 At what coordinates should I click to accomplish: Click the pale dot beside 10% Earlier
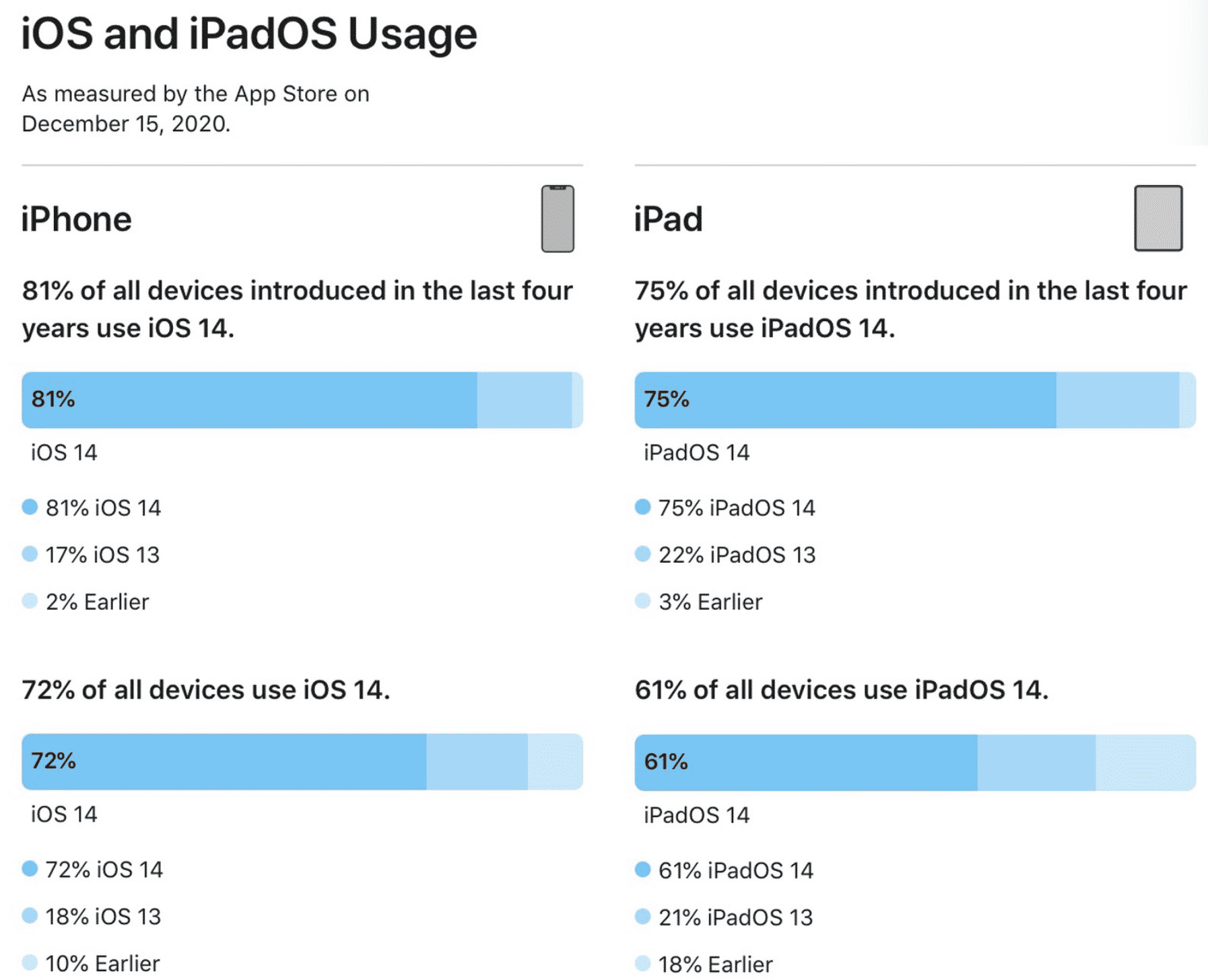[30, 963]
